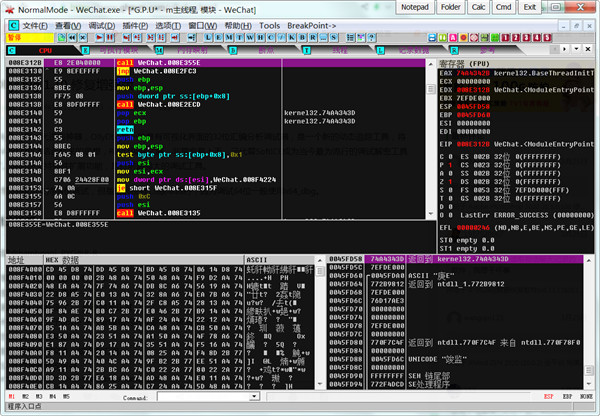Select the 'call WeChat.008E2ECD' instruction row
The height and width of the screenshot is (416, 600).
(x=215, y=104)
